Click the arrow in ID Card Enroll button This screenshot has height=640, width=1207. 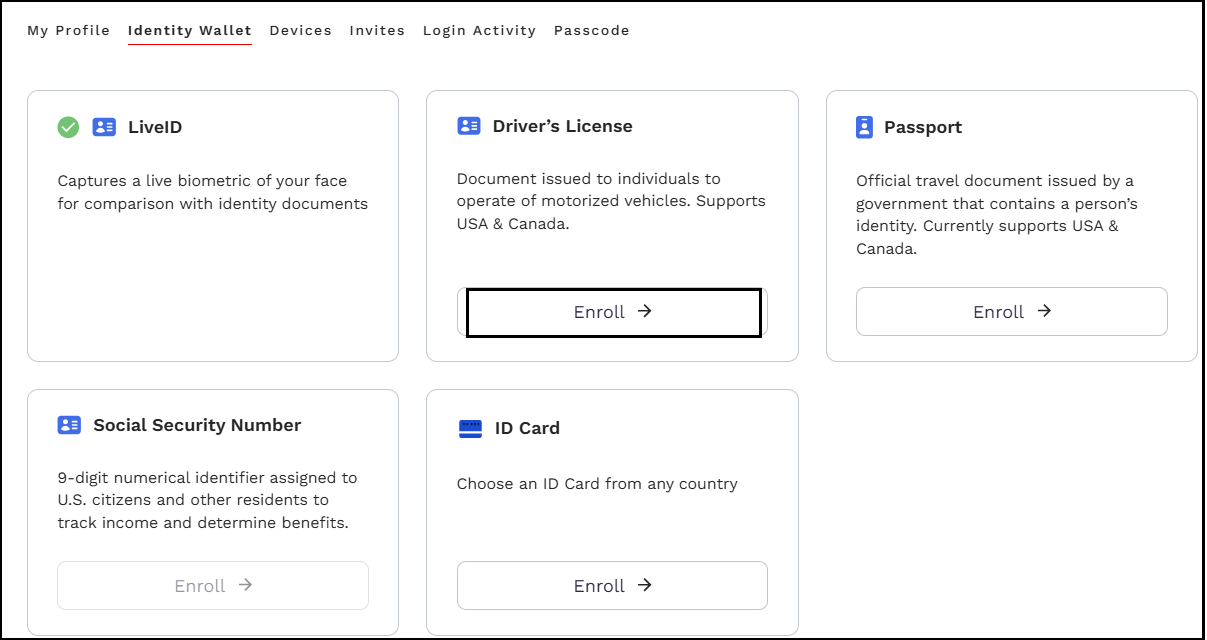(645, 585)
